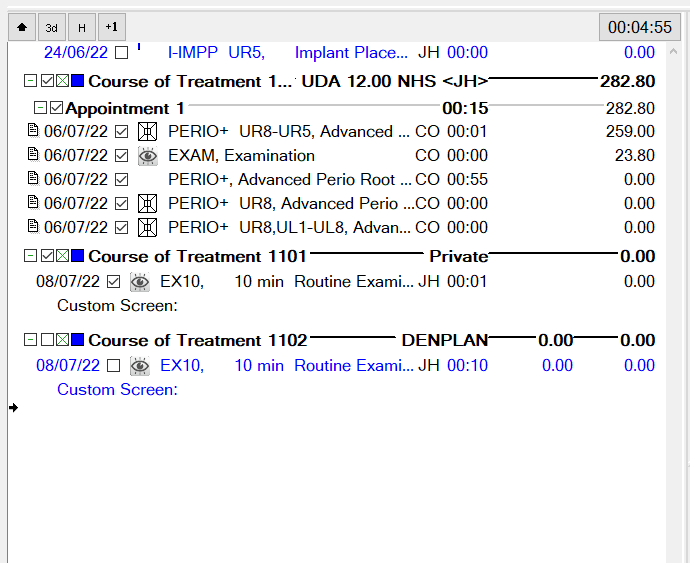Click green crossed box on Course 1101 row
This screenshot has height=563, width=690.
(62, 256)
